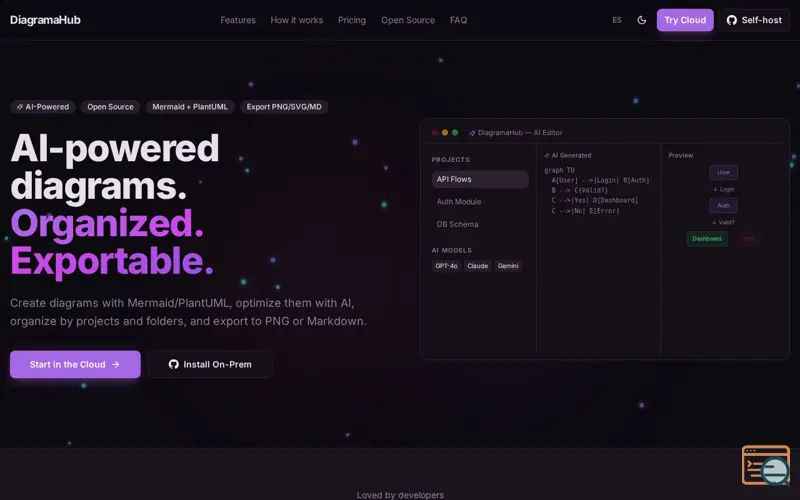The height and width of the screenshot is (500, 800).
Task: Toggle dark mode moon icon
Action: tap(642, 20)
